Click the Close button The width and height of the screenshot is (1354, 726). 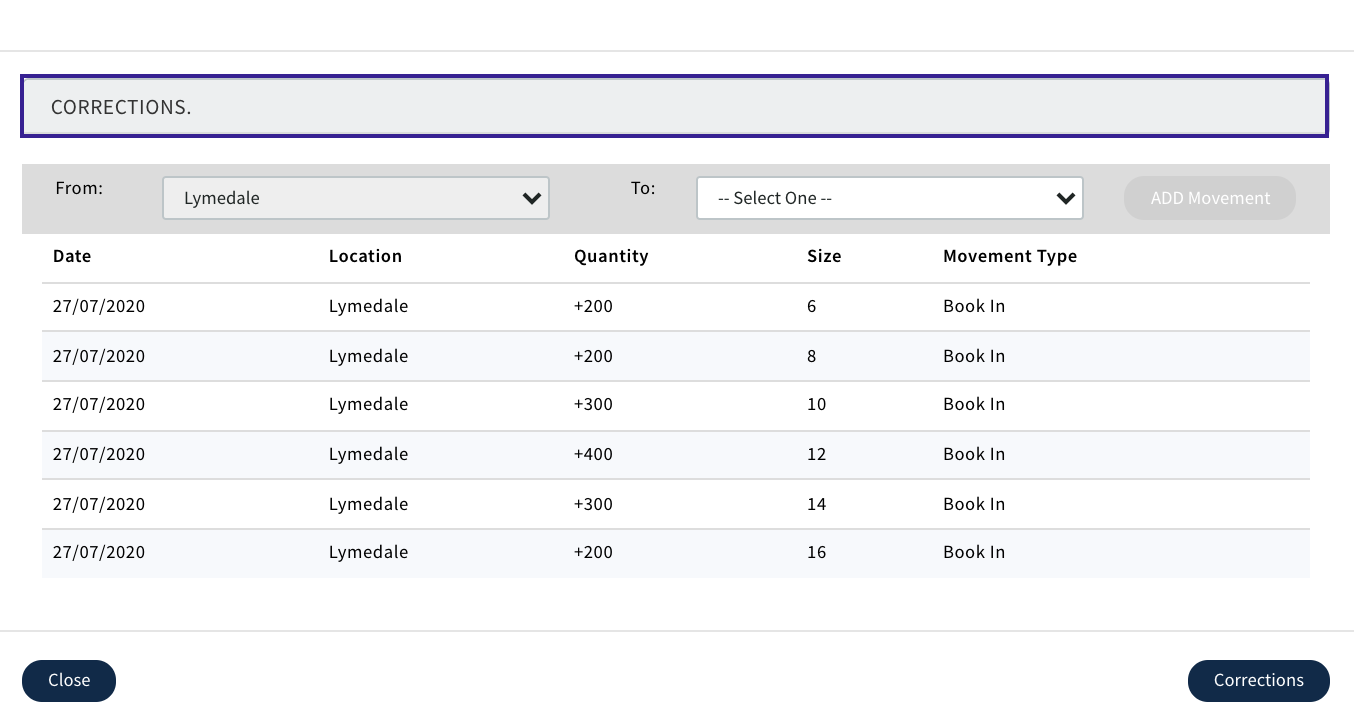click(69, 680)
